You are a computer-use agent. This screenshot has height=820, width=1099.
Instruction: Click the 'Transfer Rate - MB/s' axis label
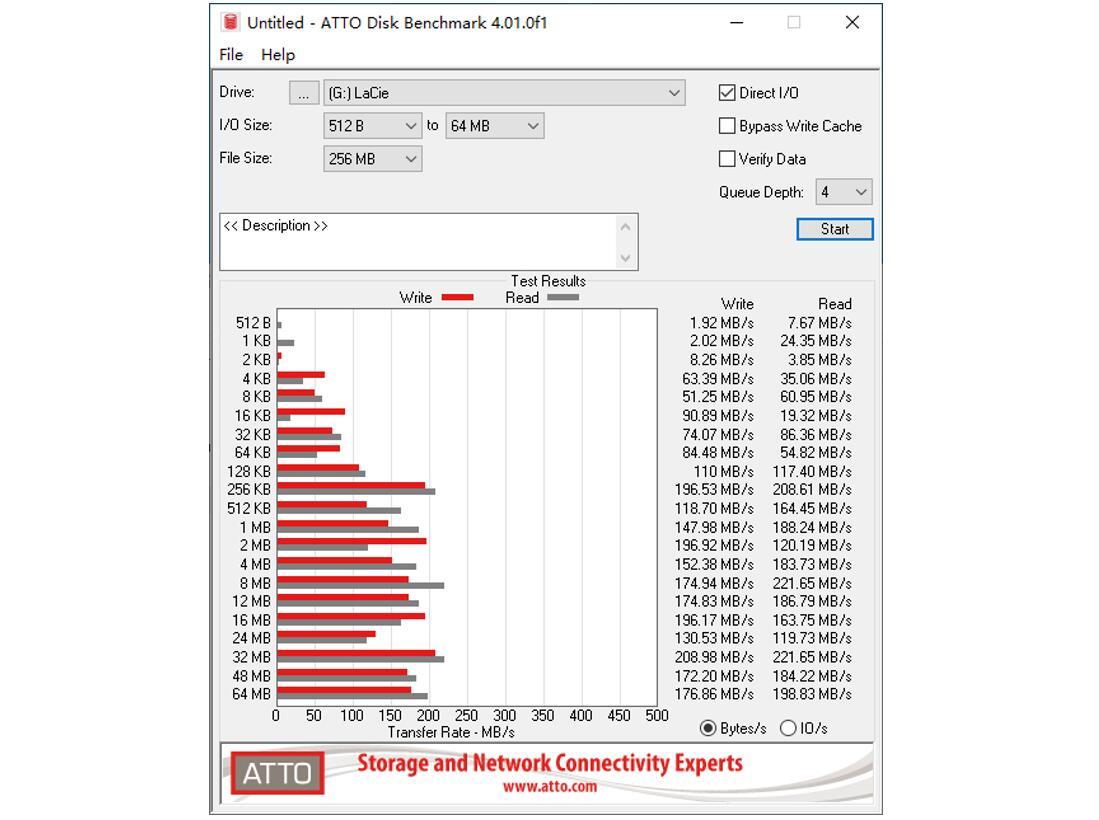(451, 732)
